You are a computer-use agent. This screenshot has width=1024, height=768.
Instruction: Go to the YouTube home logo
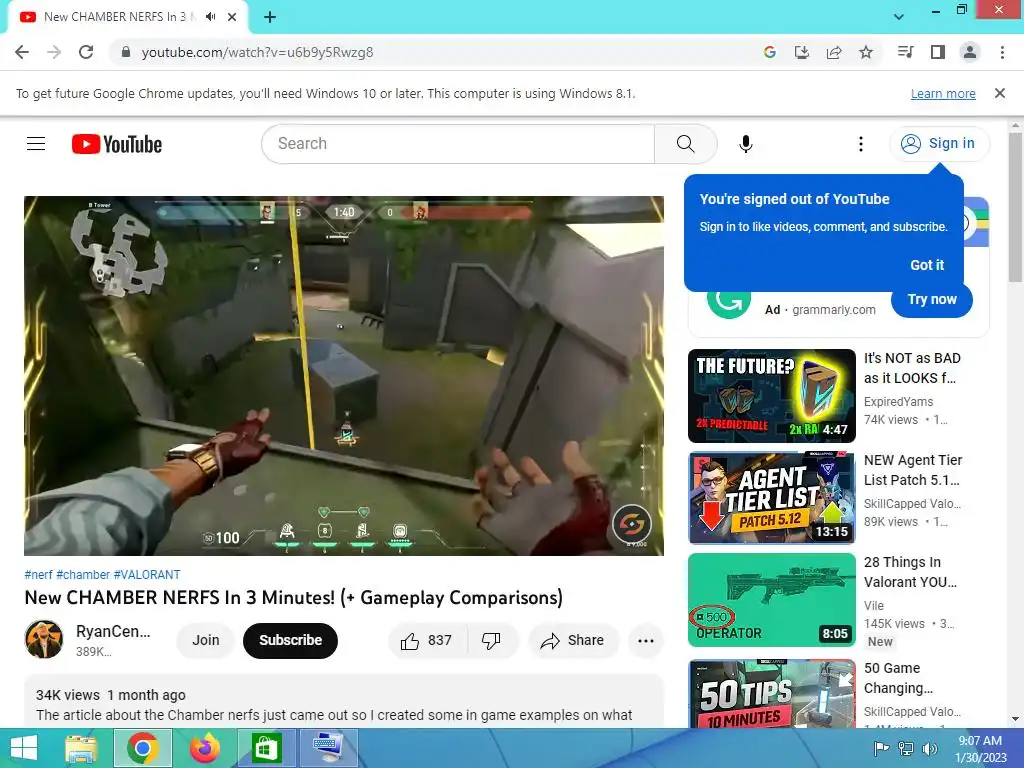click(x=117, y=144)
